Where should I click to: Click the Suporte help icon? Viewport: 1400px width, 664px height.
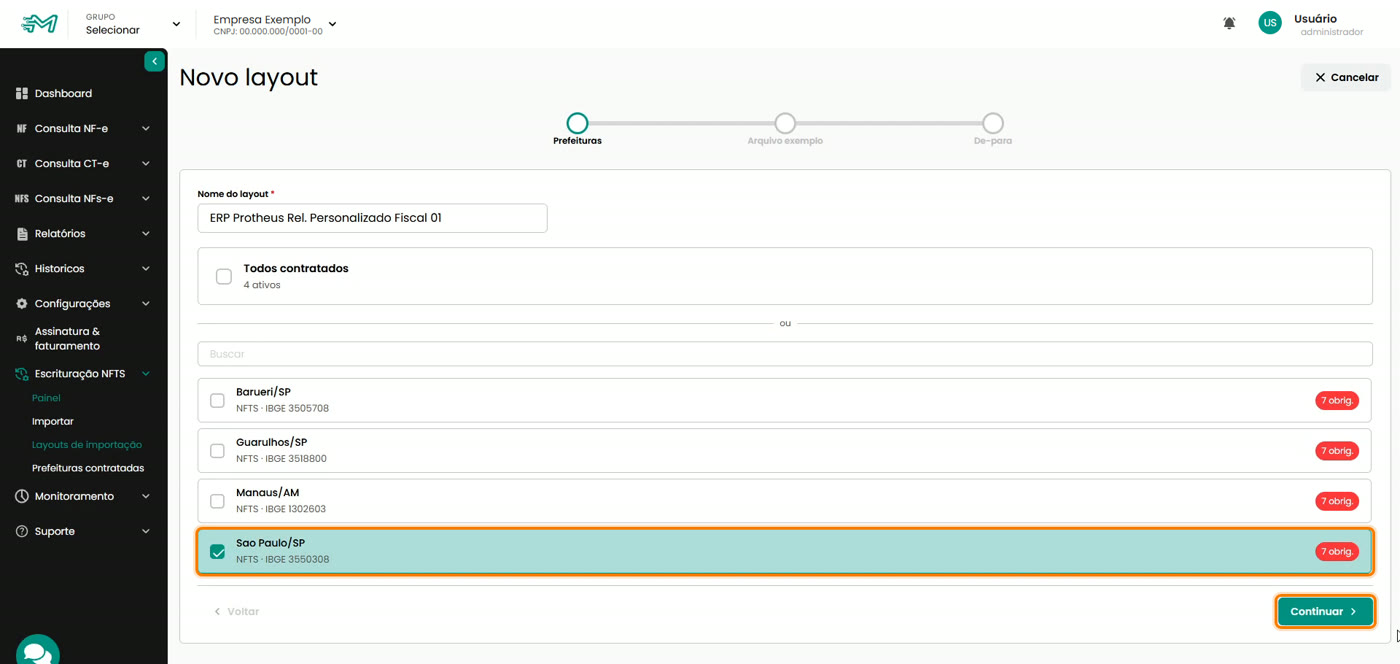tap(21, 531)
